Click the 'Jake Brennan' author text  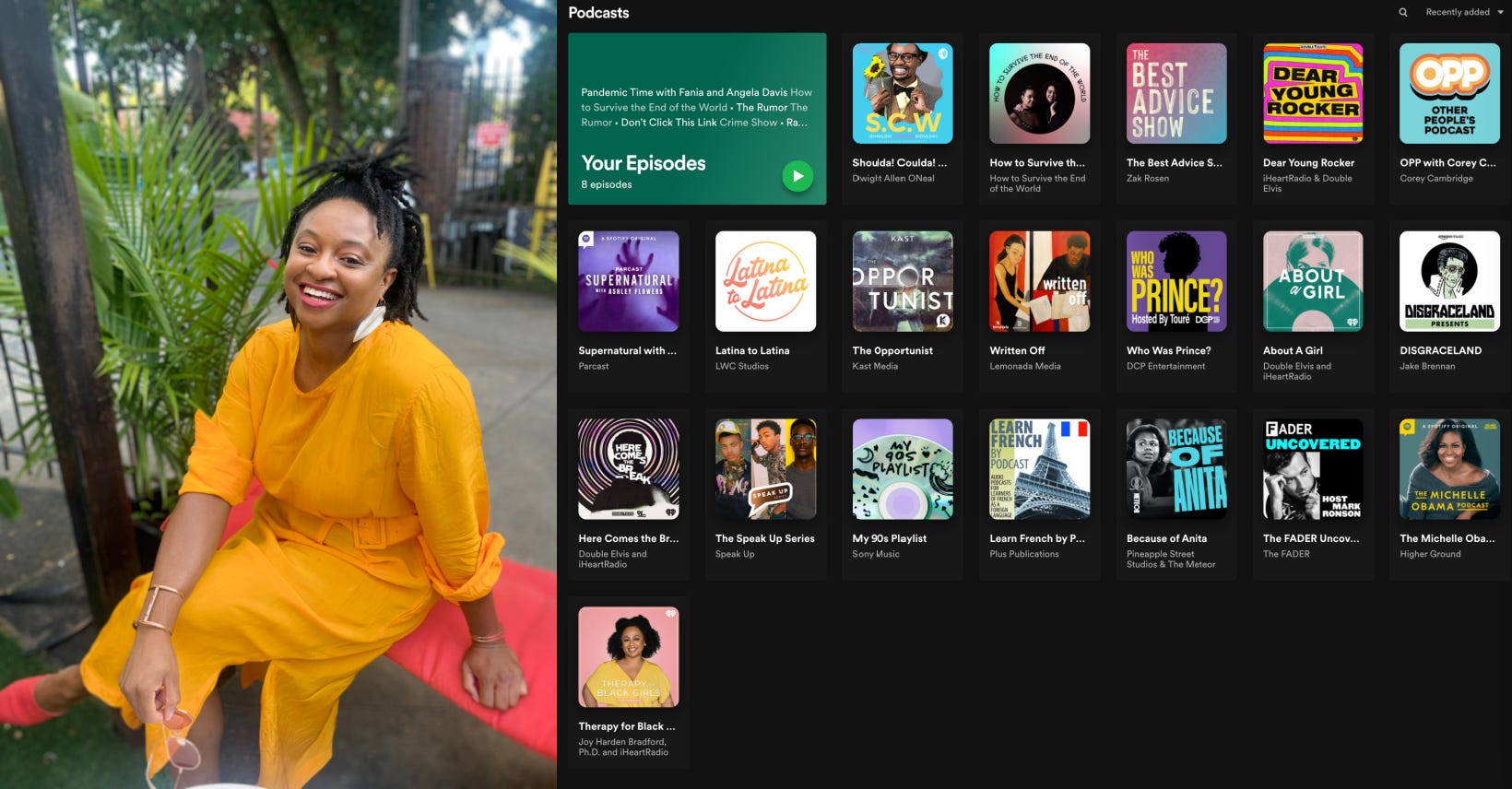[x=1427, y=367]
